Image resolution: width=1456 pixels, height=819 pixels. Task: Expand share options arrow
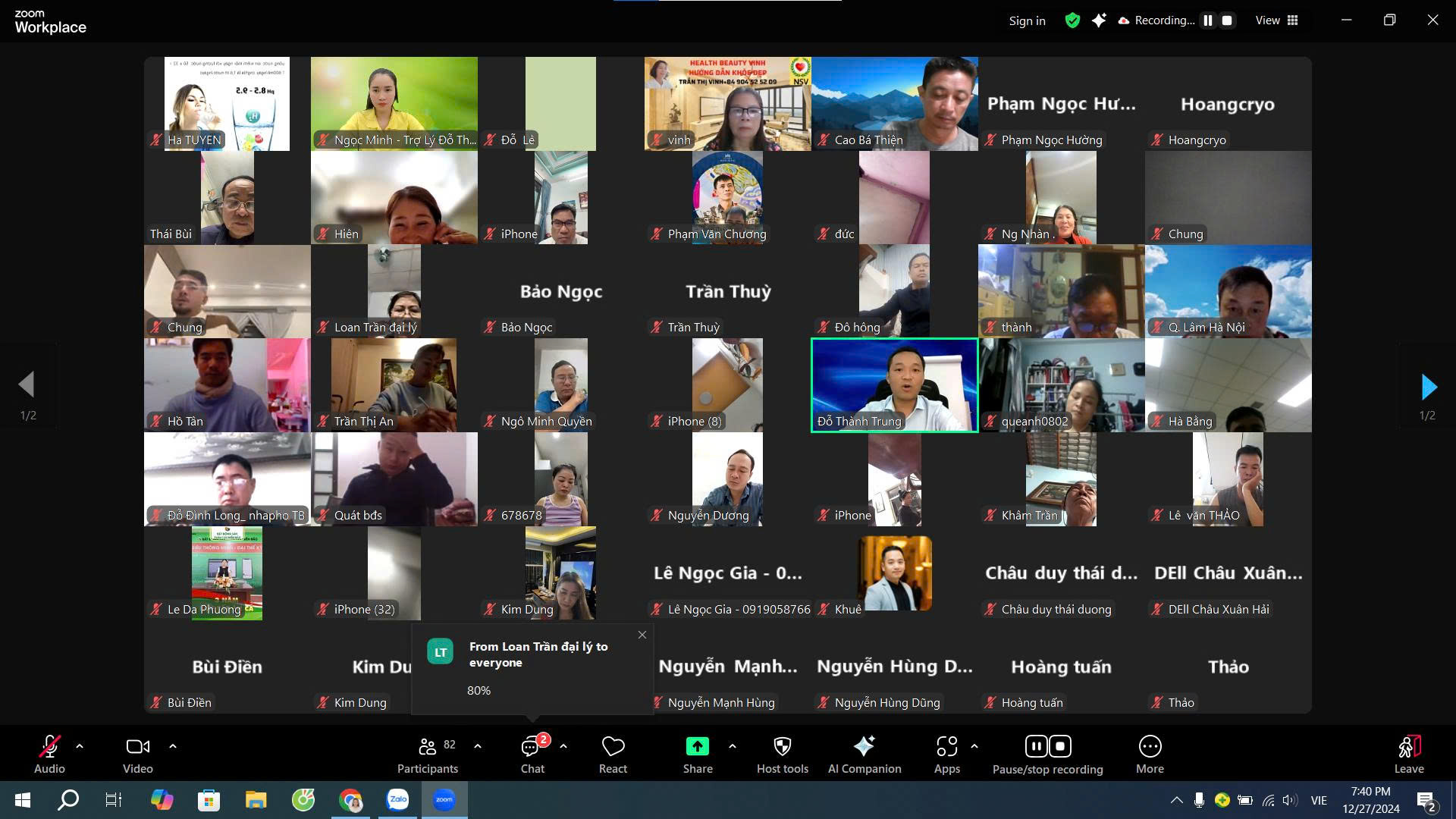click(732, 746)
